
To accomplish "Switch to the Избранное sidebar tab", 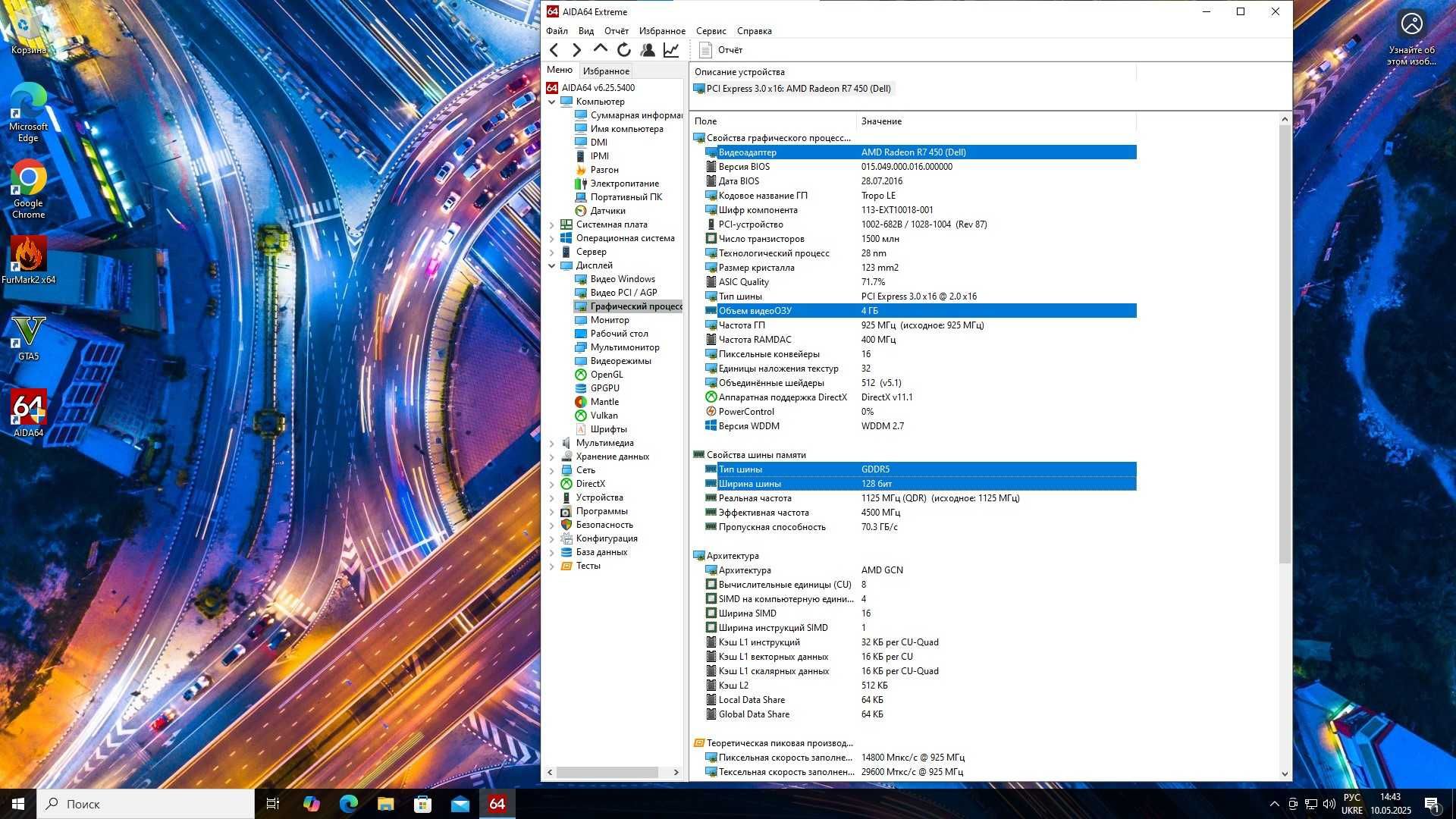I will (x=606, y=71).
